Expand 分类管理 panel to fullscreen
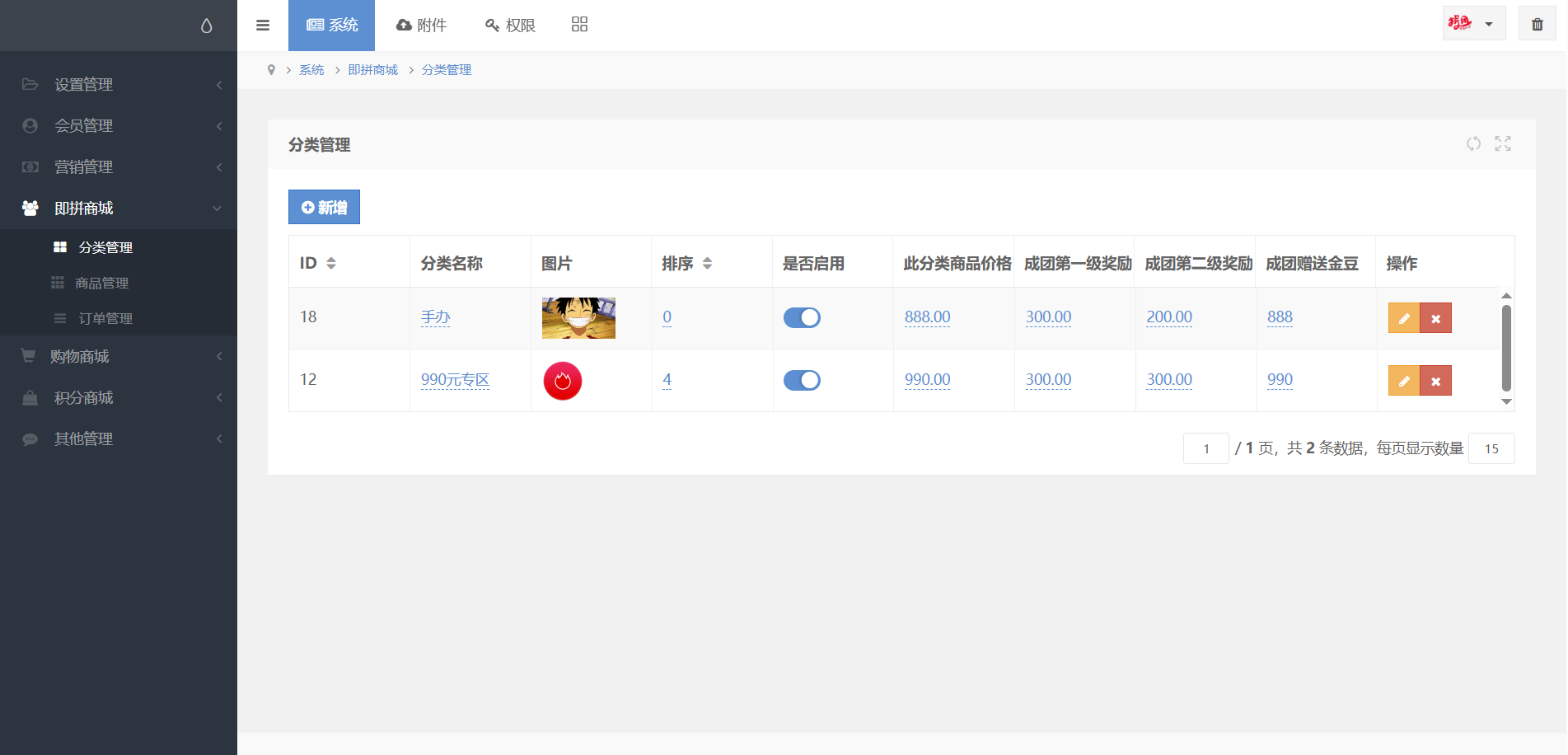 coord(1503,143)
